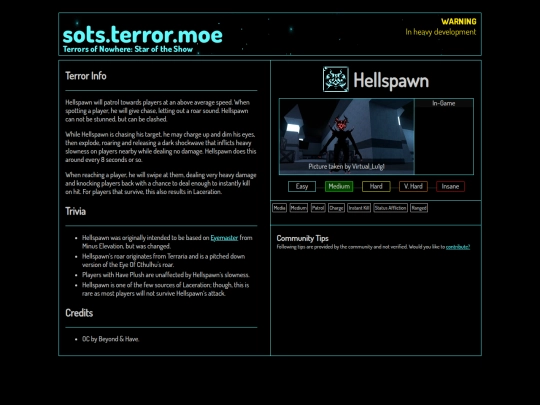Click the Community Tips heading

click(x=302, y=238)
